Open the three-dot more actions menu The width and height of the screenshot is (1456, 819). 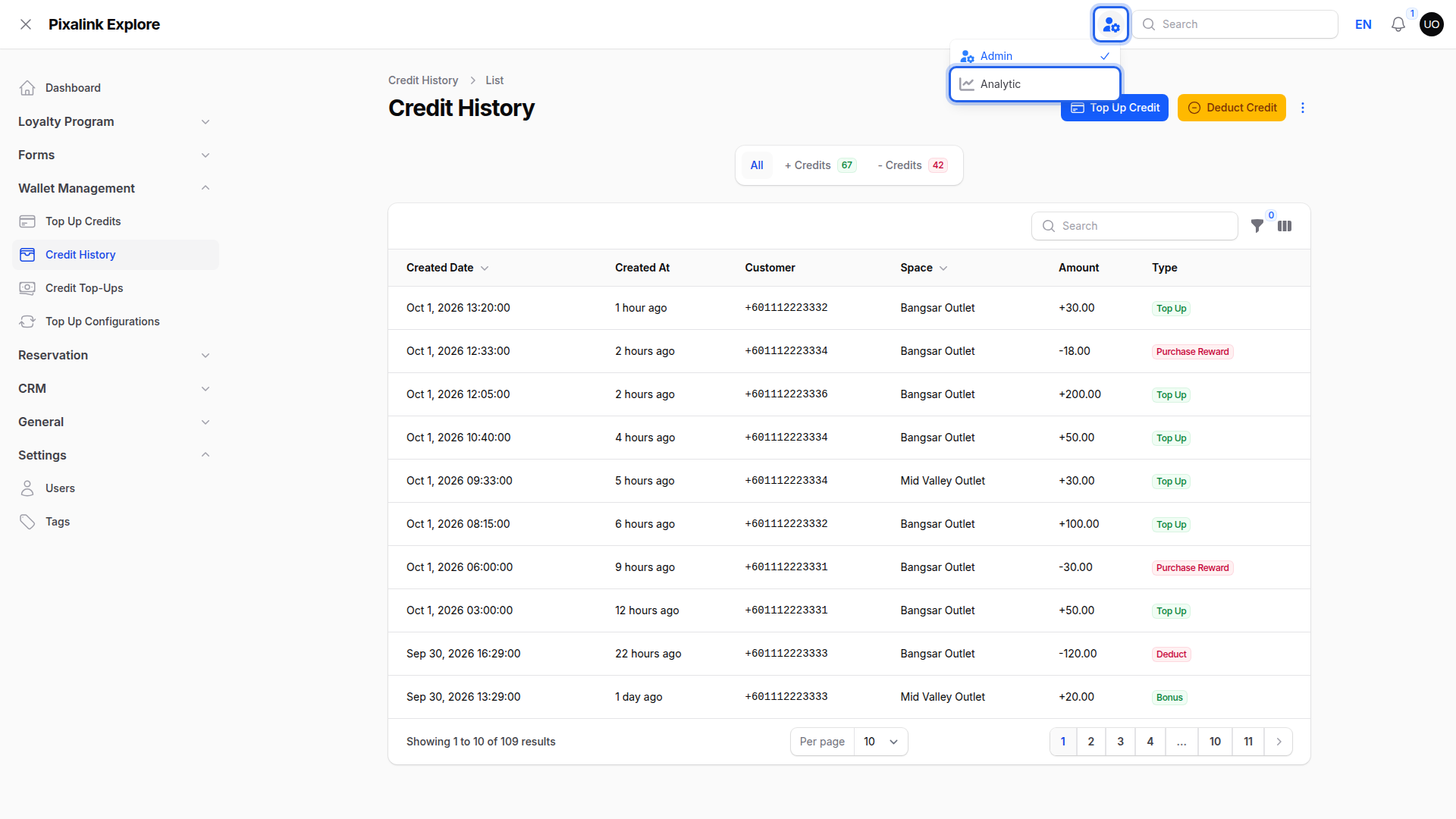pyautogui.click(x=1303, y=108)
